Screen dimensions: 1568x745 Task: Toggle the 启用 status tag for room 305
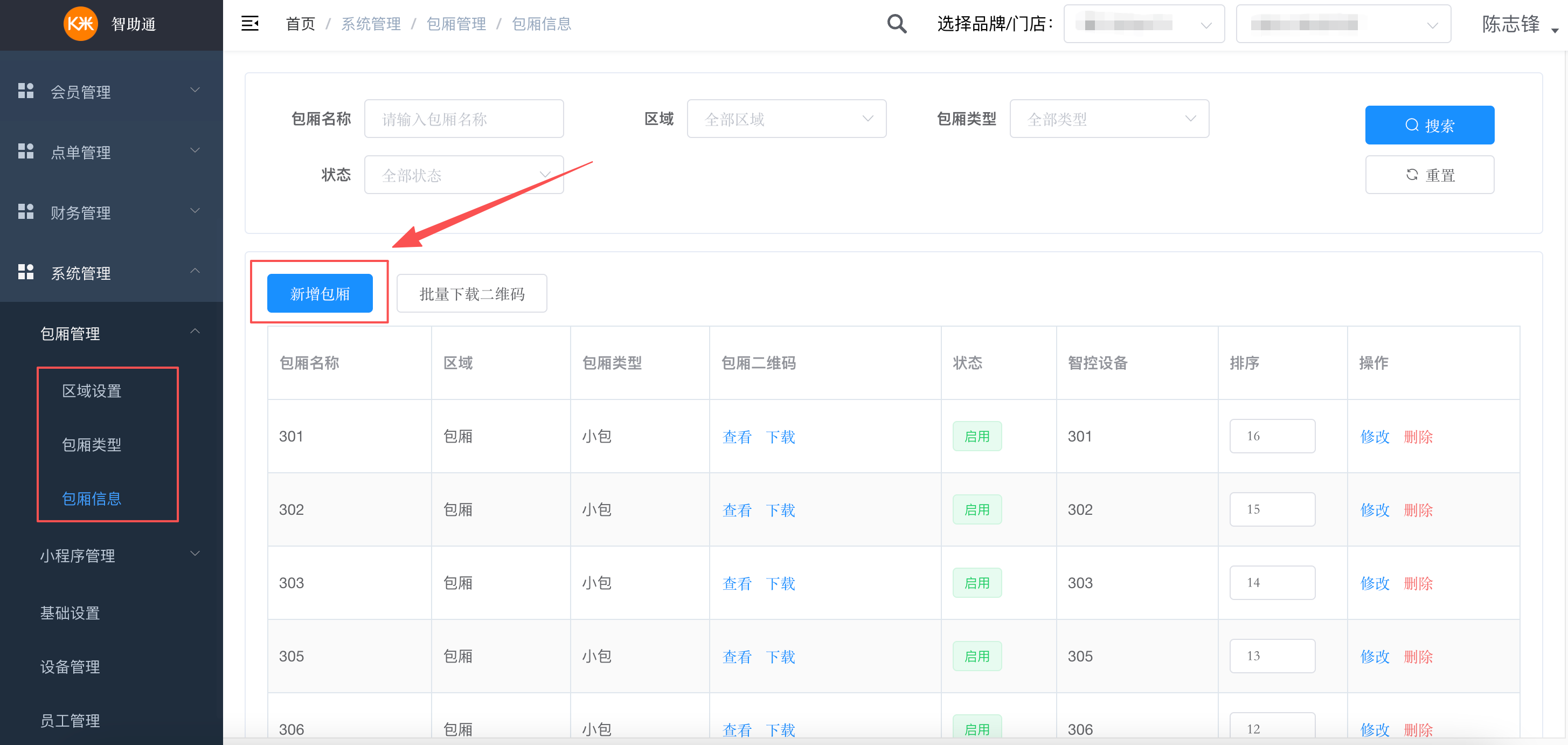(x=976, y=656)
